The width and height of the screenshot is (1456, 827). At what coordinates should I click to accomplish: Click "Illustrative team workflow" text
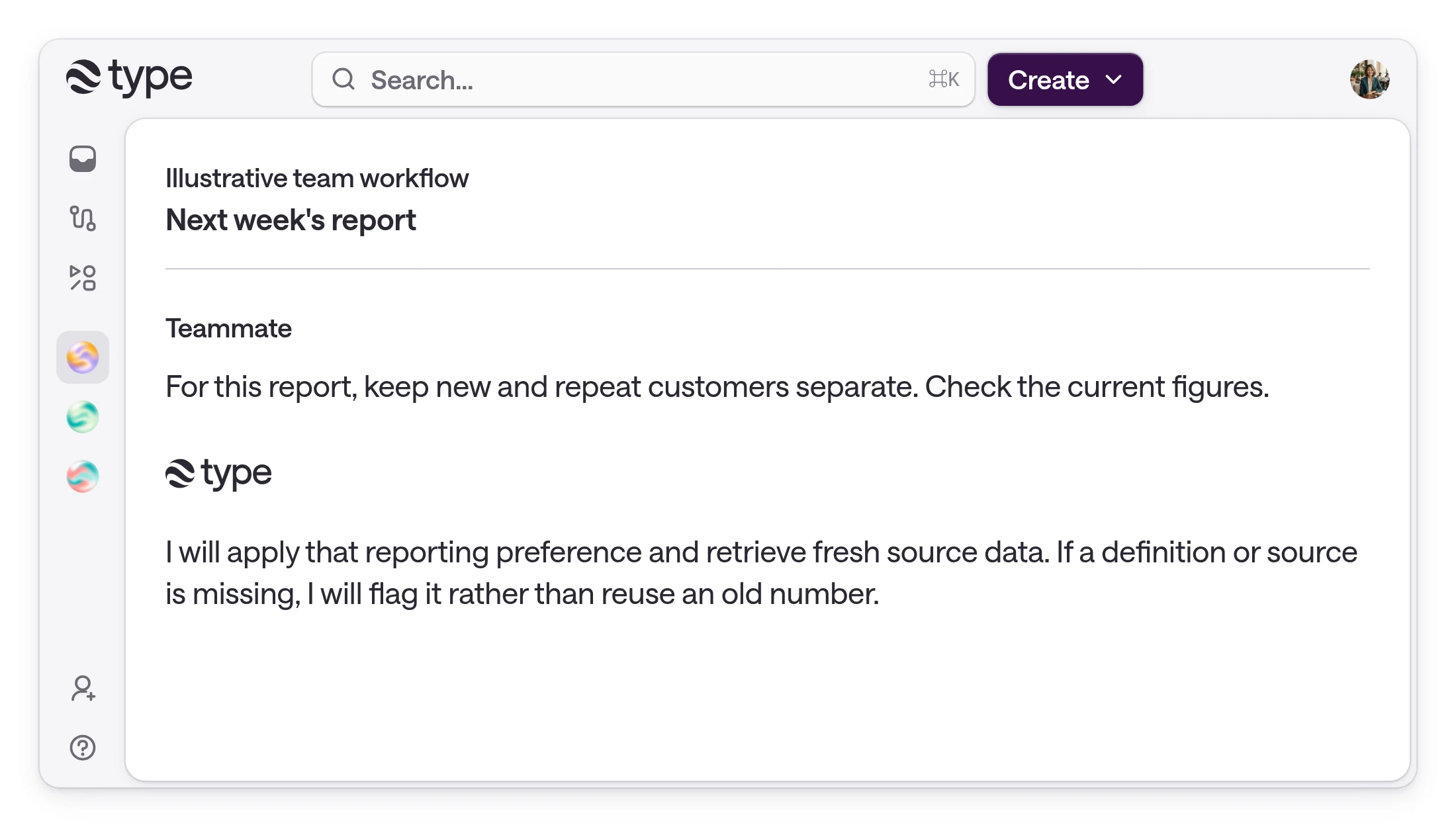point(317,179)
